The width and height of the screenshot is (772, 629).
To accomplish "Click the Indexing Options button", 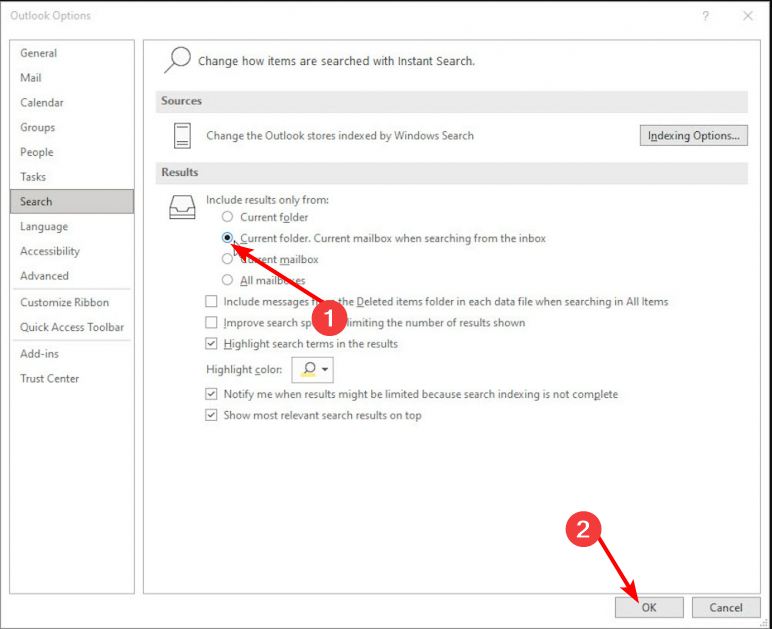I will 693,135.
